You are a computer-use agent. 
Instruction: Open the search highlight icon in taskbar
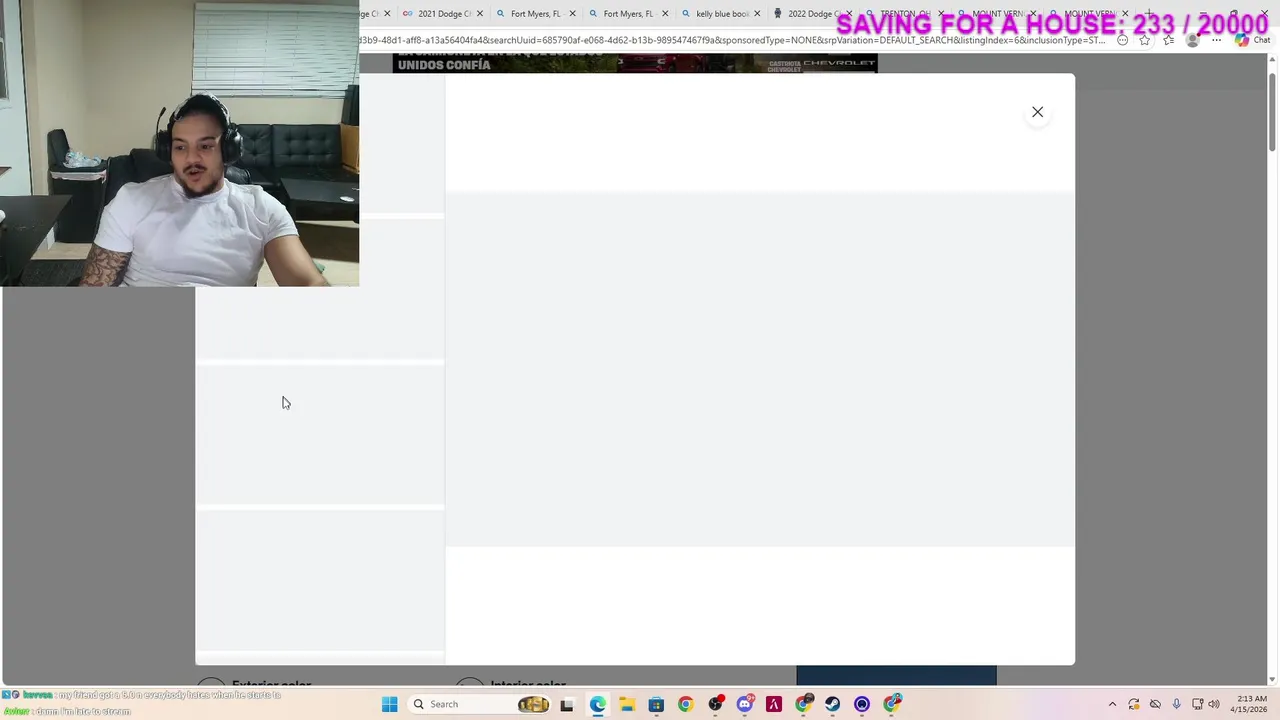(x=533, y=704)
